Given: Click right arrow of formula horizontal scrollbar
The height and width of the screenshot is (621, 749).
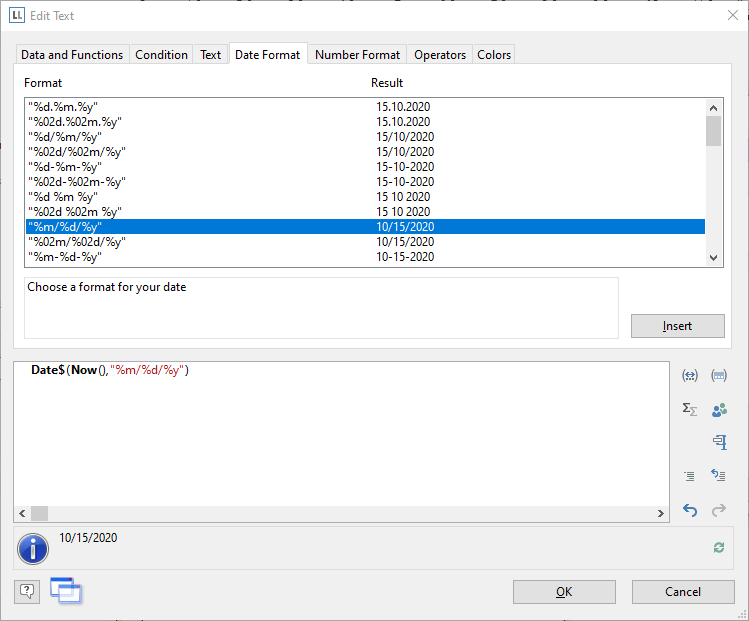Looking at the screenshot, I should [661, 513].
